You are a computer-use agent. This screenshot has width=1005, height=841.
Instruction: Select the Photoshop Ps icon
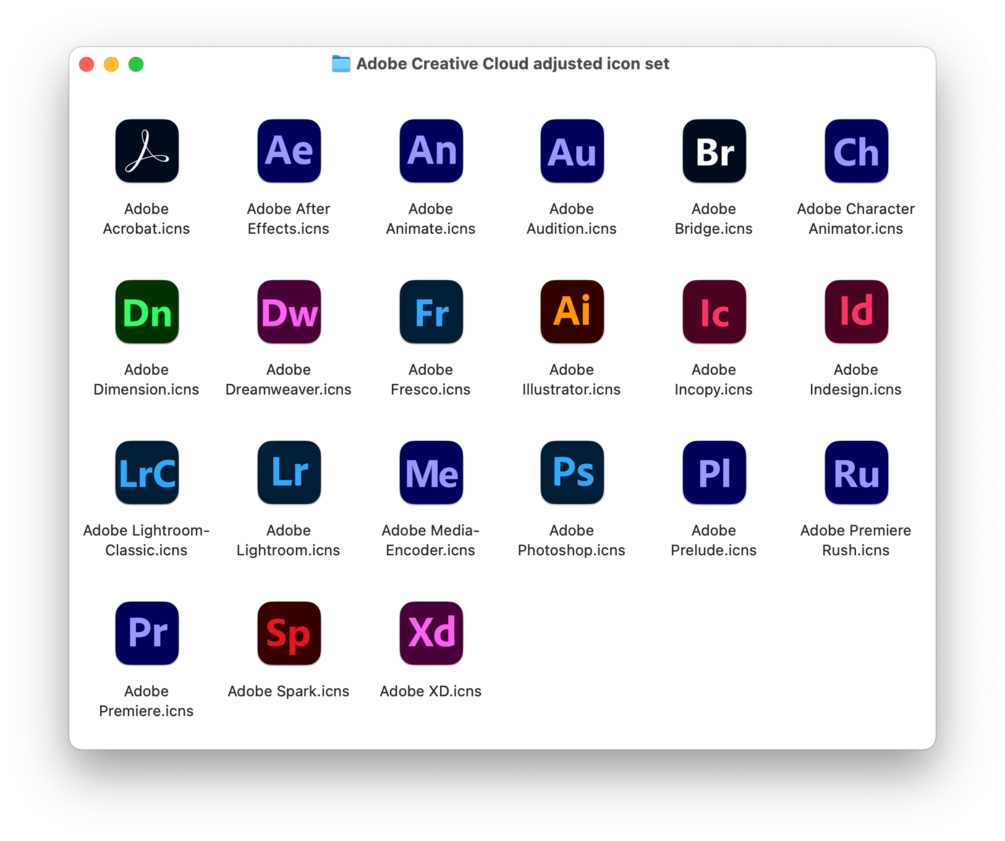click(572, 472)
